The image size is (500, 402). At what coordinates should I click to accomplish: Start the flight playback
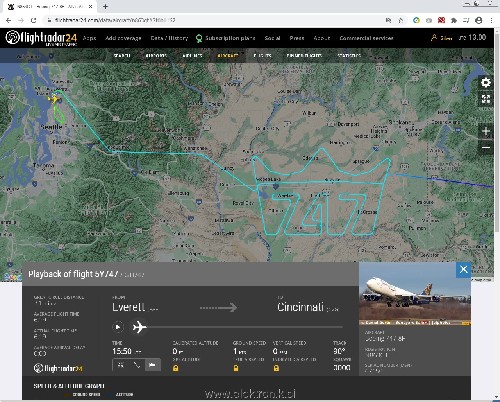tap(118, 327)
